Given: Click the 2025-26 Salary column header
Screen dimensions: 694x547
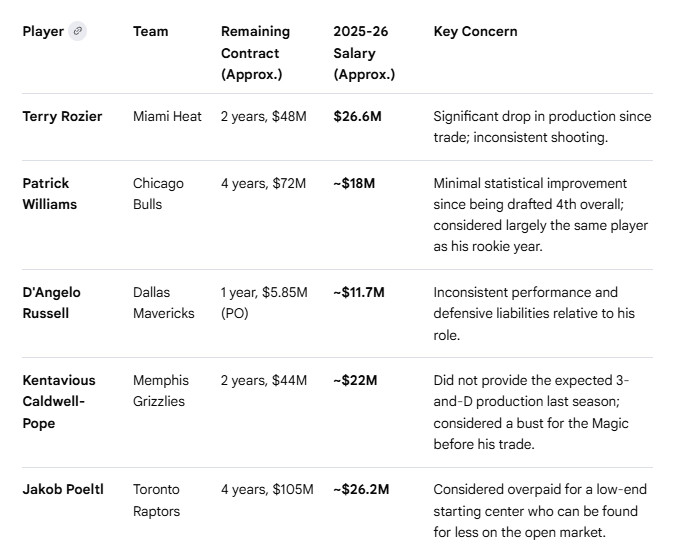Looking at the screenshot, I should click(x=364, y=53).
